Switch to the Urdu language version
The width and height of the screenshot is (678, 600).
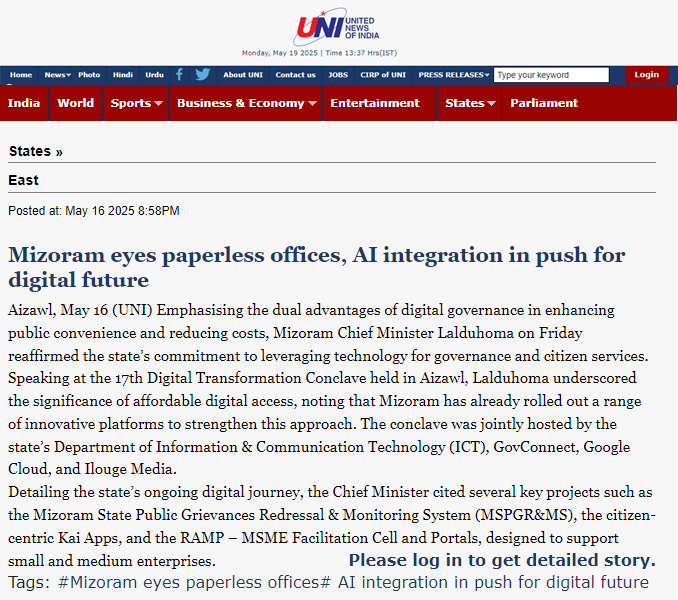pyautogui.click(x=154, y=75)
